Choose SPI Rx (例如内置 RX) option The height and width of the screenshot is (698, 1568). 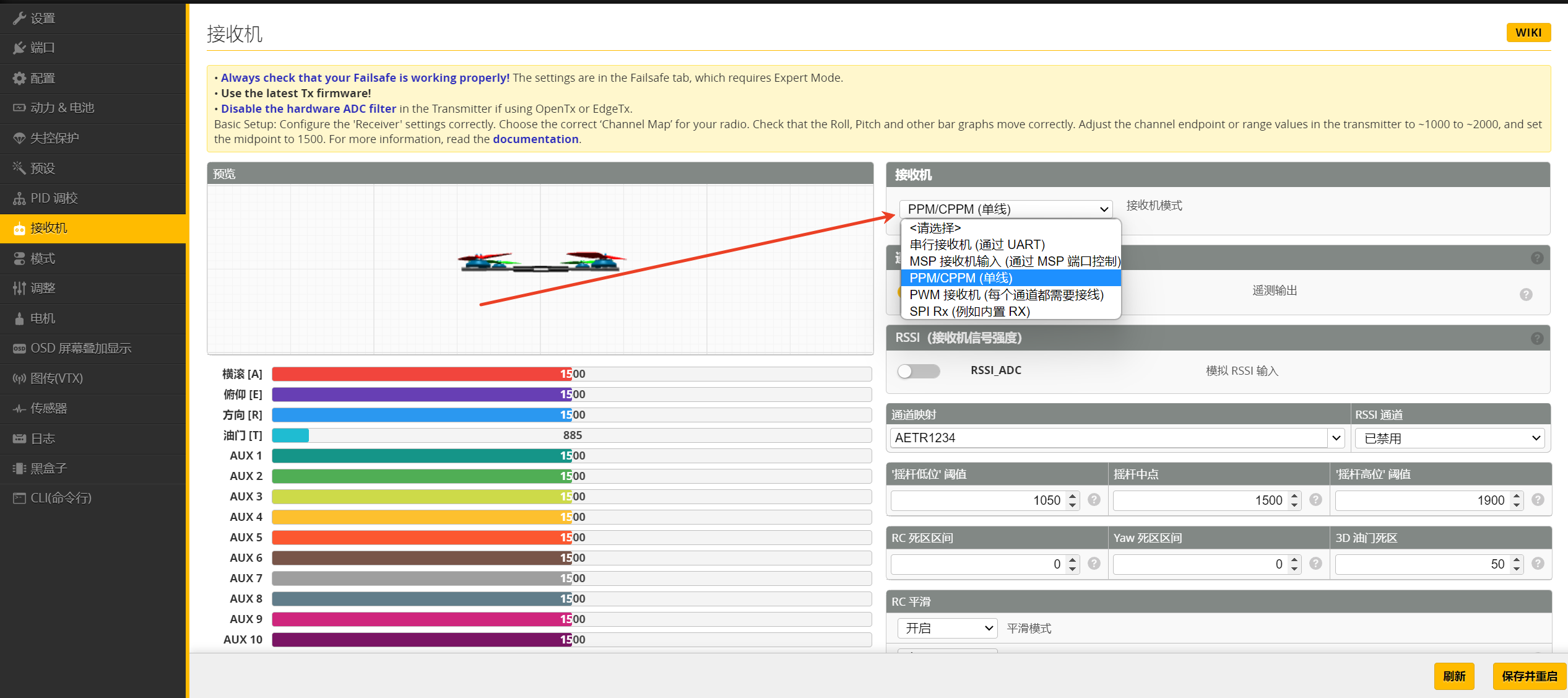click(969, 312)
